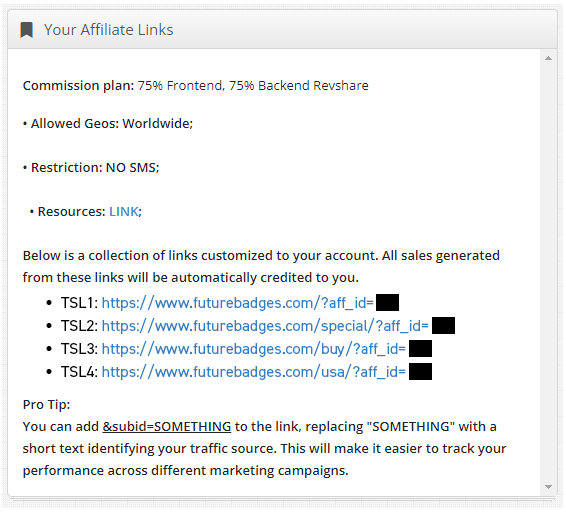Click the scrollbar up arrow
566x513 pixels.
tap(548, 58)
